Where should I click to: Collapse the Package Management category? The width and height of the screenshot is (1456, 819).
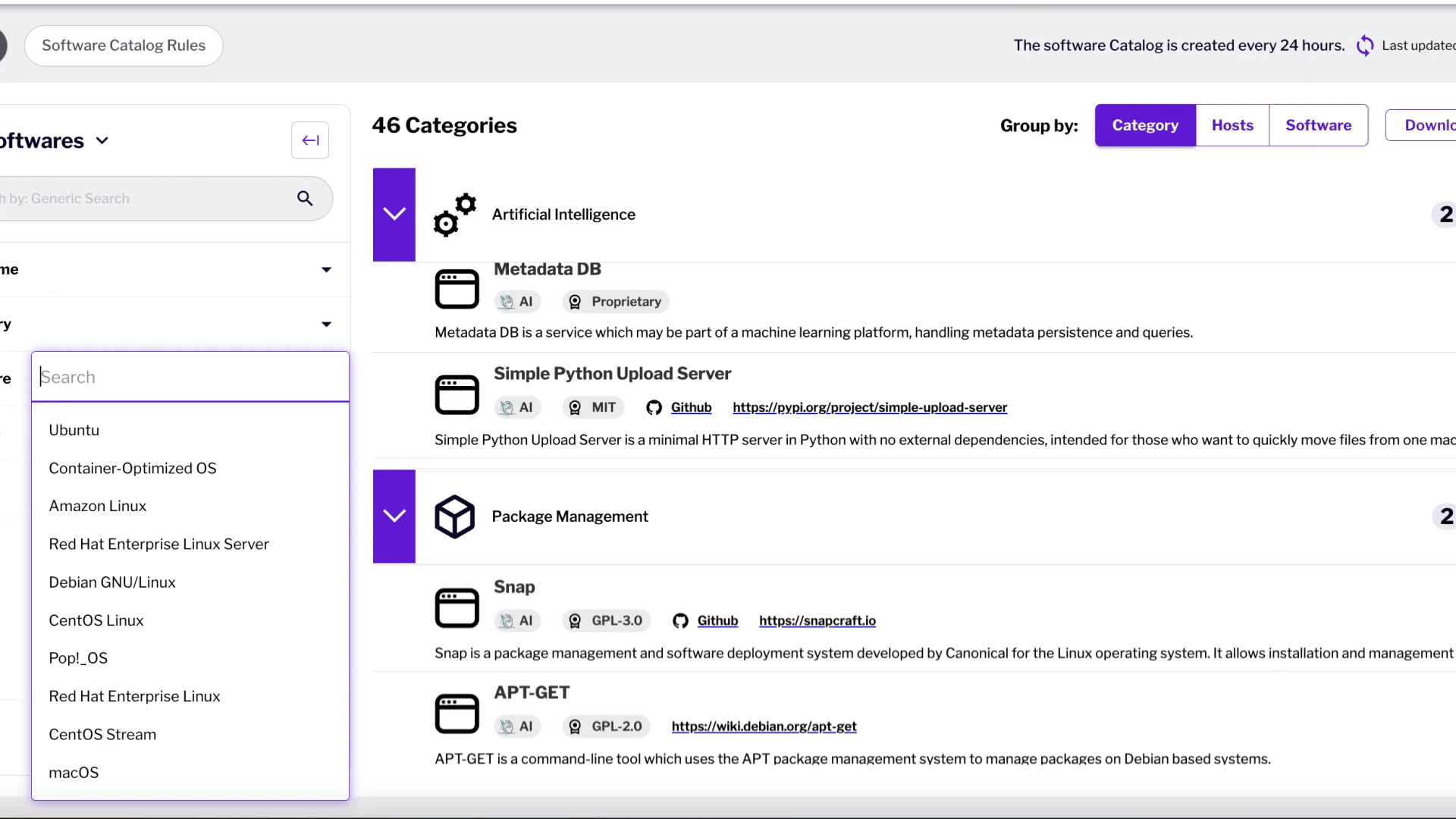point(393,516)
